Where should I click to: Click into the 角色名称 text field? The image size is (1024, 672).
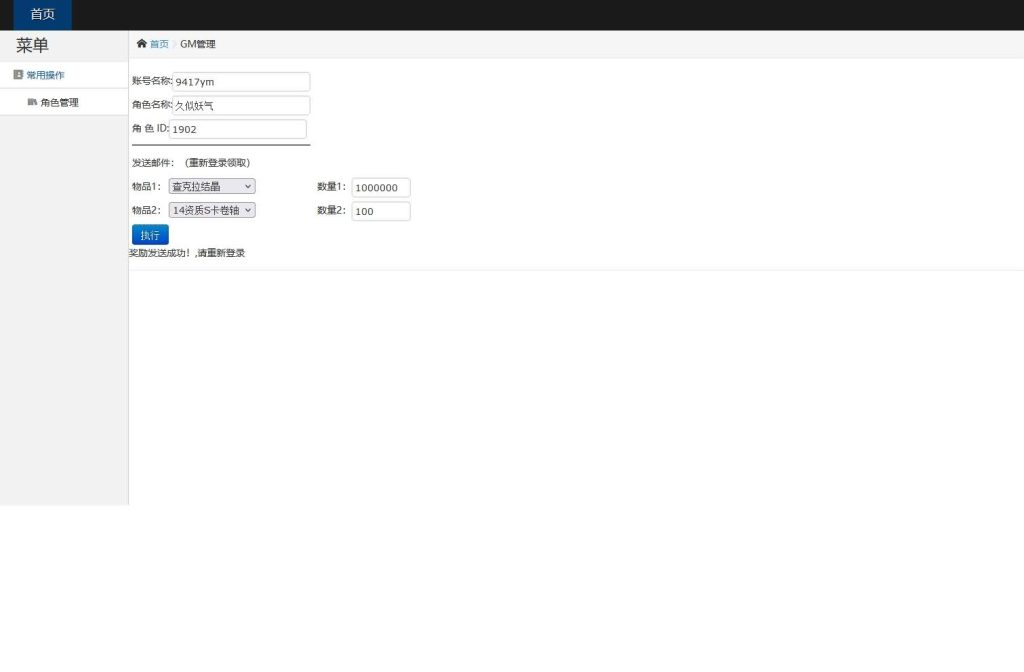[241, 105]
